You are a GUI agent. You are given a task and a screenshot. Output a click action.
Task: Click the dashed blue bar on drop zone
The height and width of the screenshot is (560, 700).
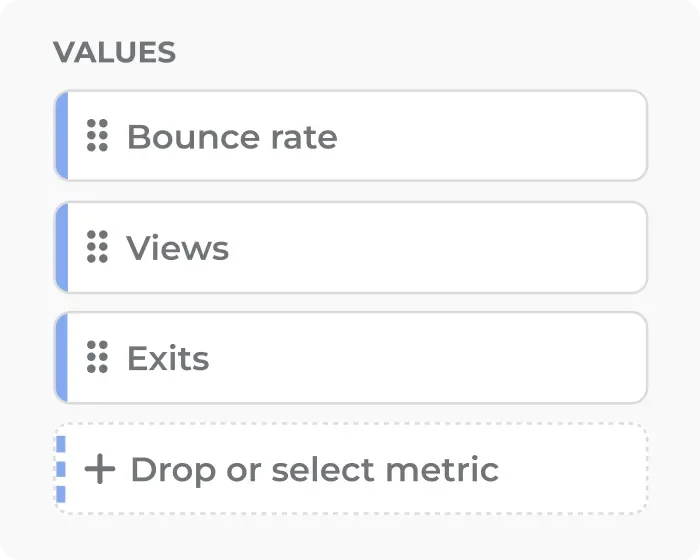(61, 469)
